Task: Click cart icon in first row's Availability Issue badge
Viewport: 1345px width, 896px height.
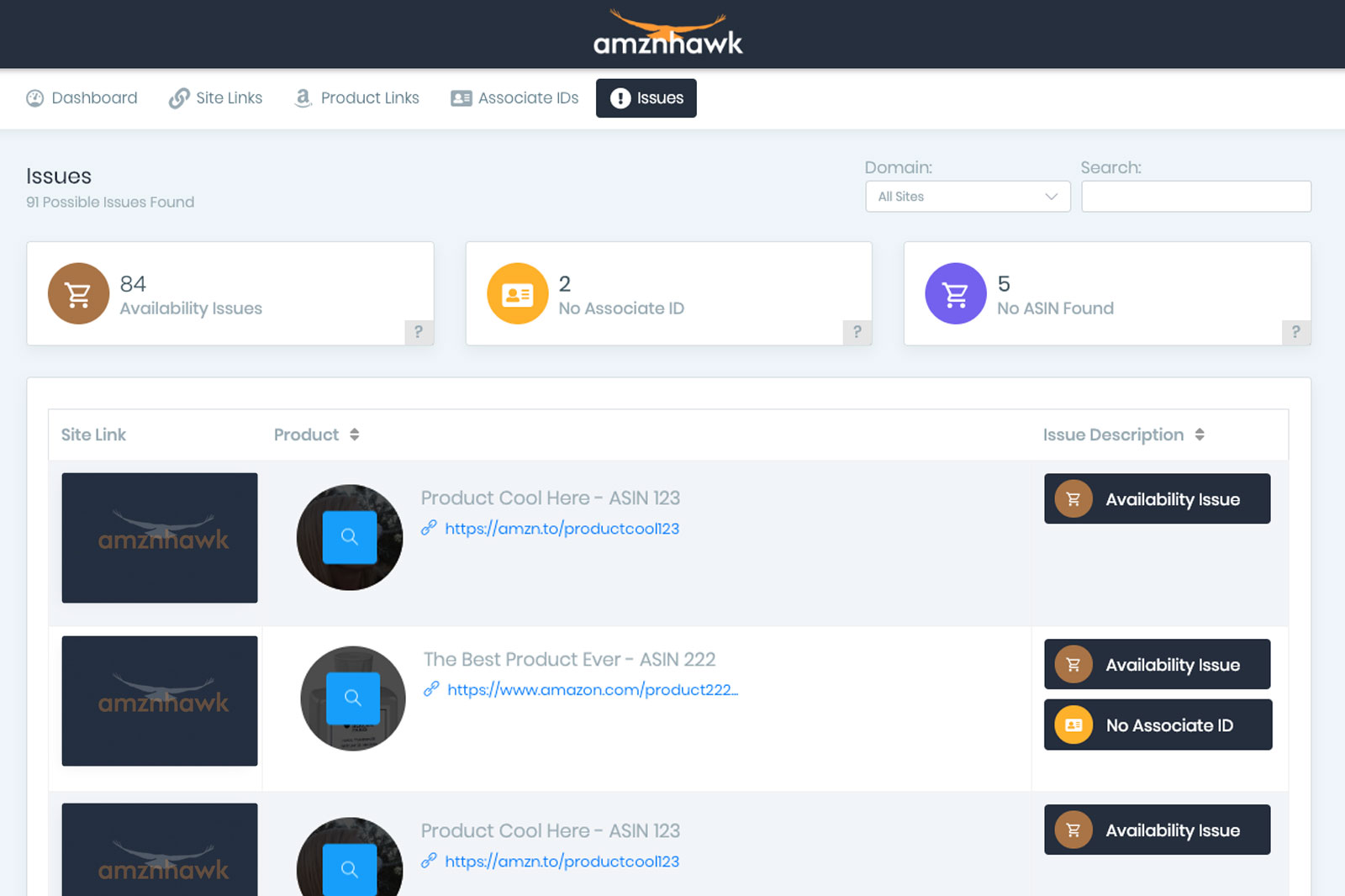Action: [x=1073, y=499]
